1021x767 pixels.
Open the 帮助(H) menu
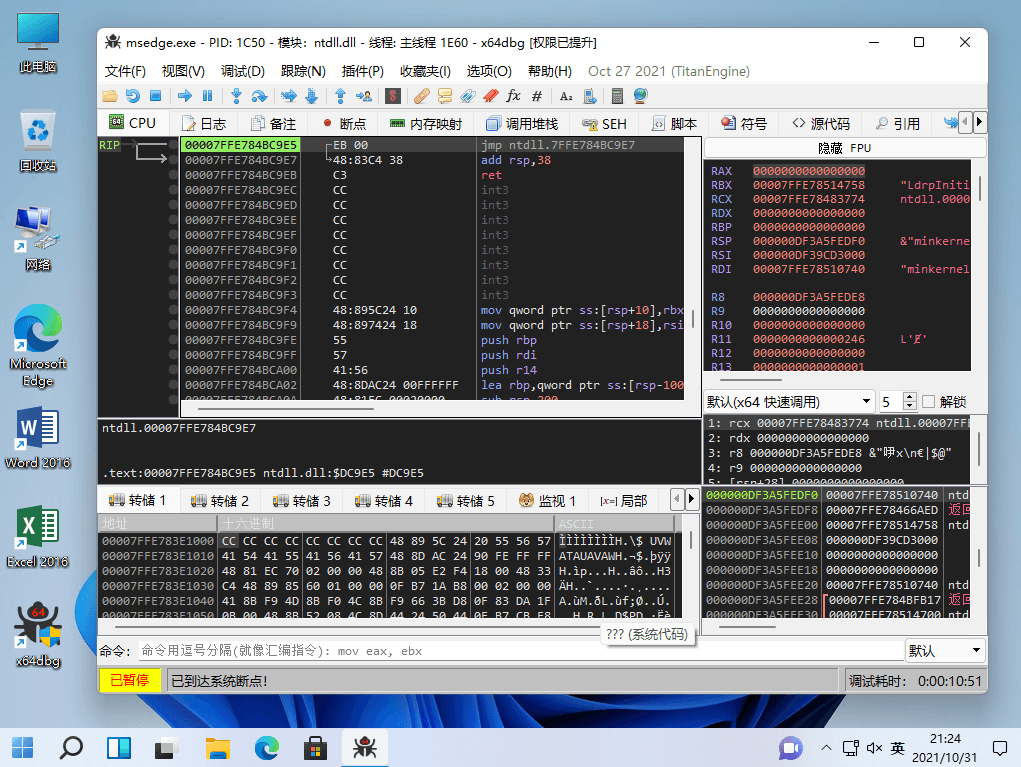[550, 71]
